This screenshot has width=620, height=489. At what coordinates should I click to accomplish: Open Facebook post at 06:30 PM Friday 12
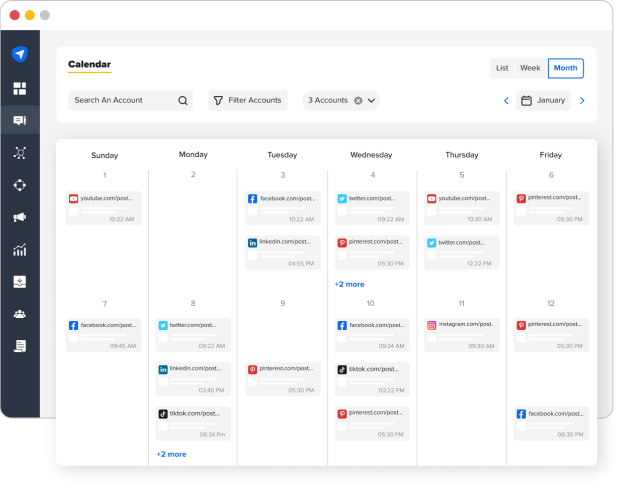(551, 423)
